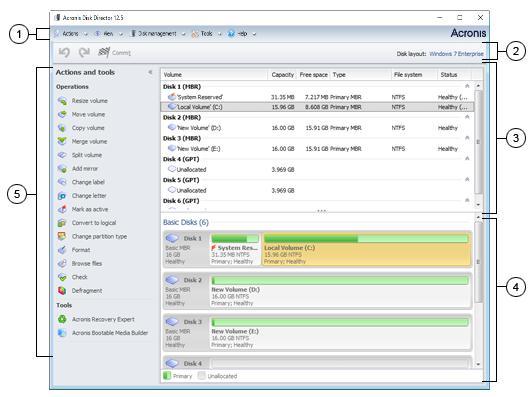Click the Basic Disks (6) heading
The image size is (529, 397).
coord(186,222)
